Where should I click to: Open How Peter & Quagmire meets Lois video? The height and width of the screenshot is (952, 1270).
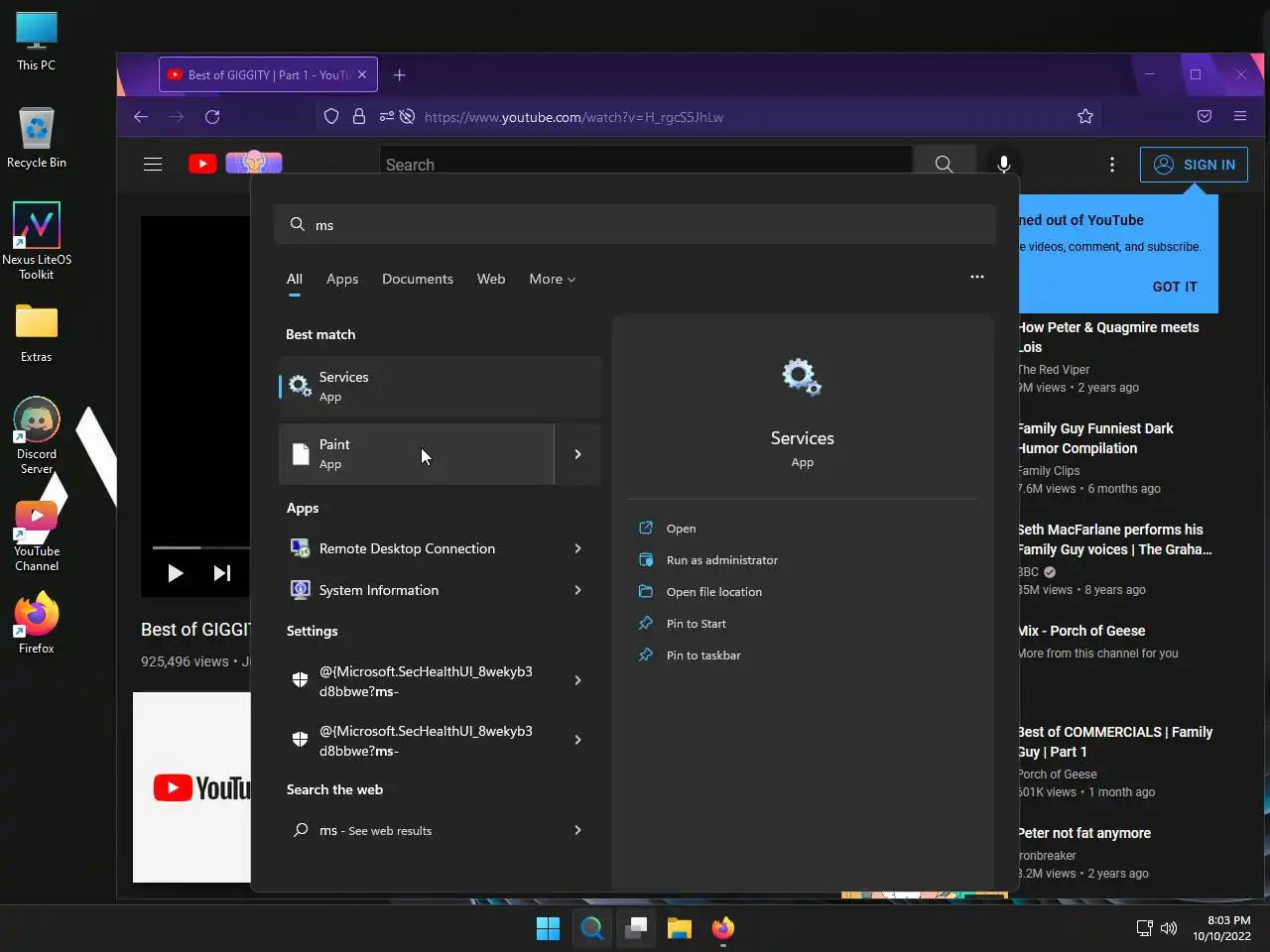point(1108,337)
